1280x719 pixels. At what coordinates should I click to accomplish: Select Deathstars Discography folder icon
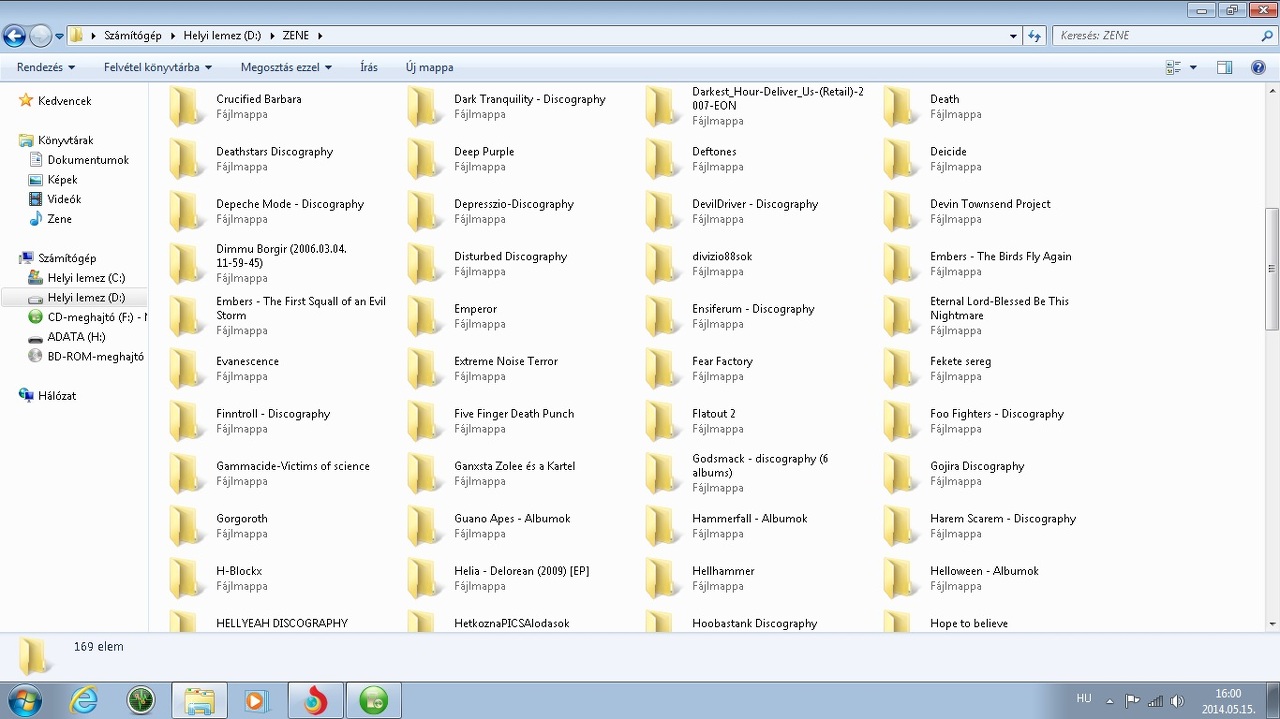pos(187,159)
